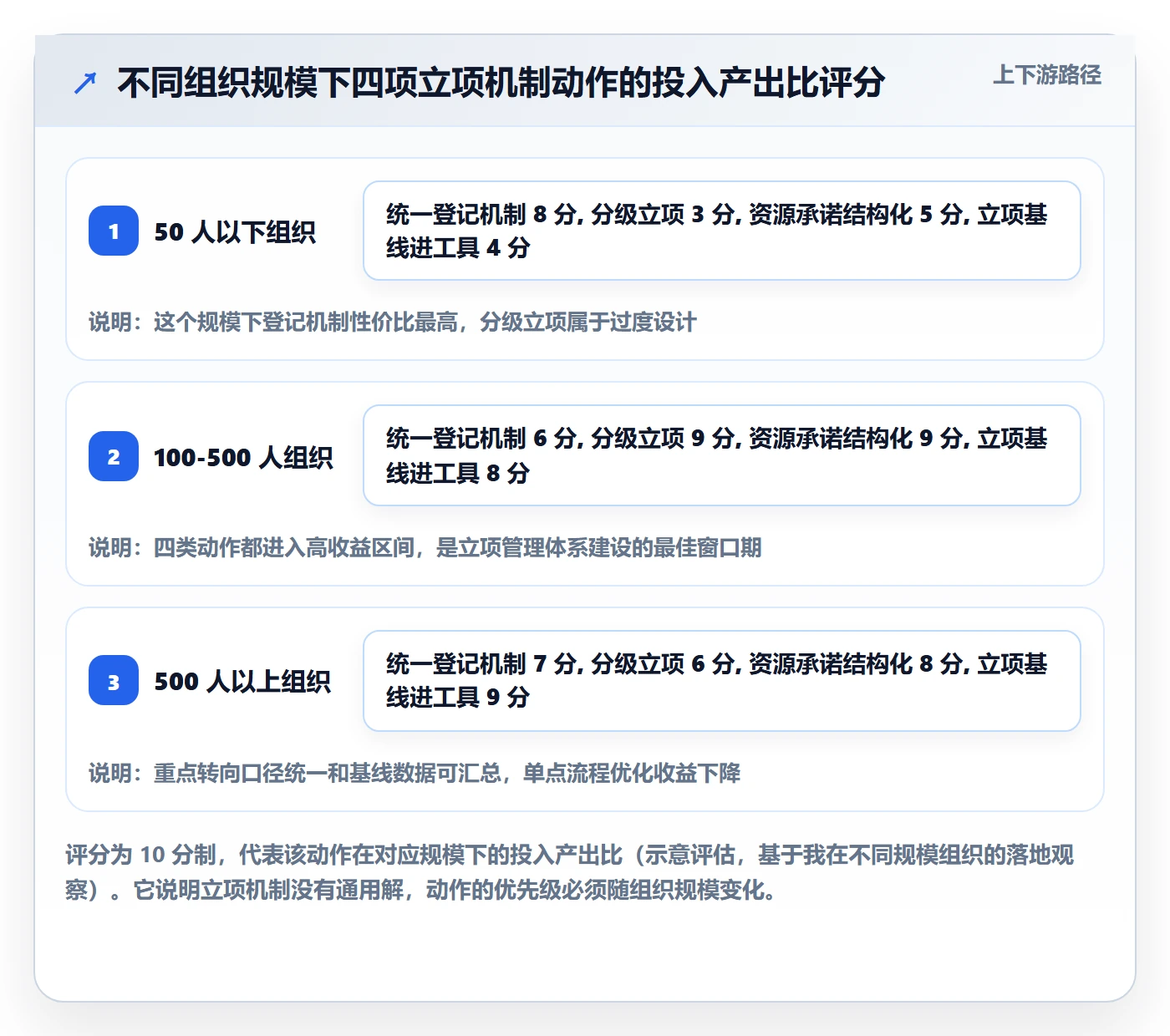Viewport: 1170px width, 1036px height.
Task: Select the 500 人以上组织 heading
Action: pos(242,682)
